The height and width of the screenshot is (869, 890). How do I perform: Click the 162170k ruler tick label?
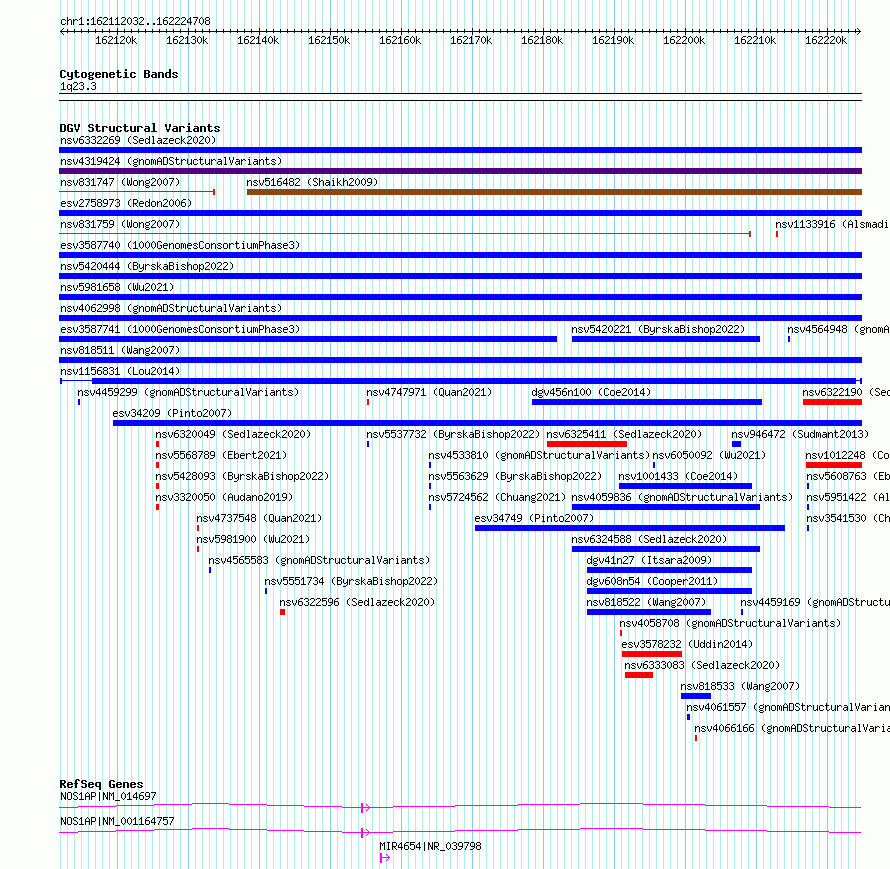coord(471,40)
